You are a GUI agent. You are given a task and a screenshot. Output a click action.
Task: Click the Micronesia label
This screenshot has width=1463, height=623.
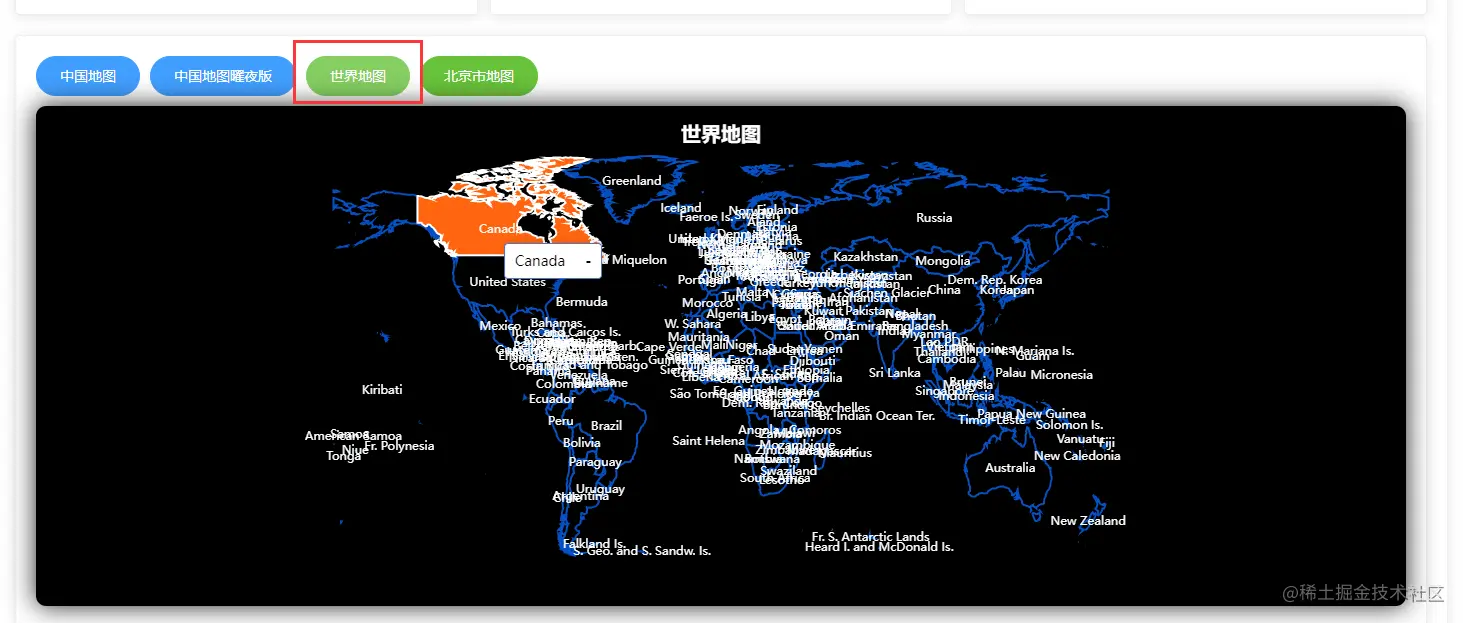tap(1061, 375)
